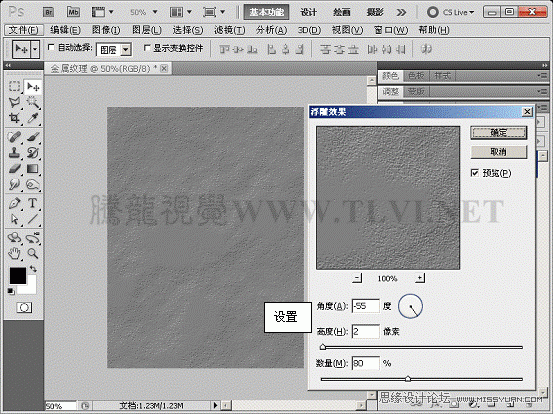
Task: Click the 角度(A) angle input field
Action: (x=366, y=306)
